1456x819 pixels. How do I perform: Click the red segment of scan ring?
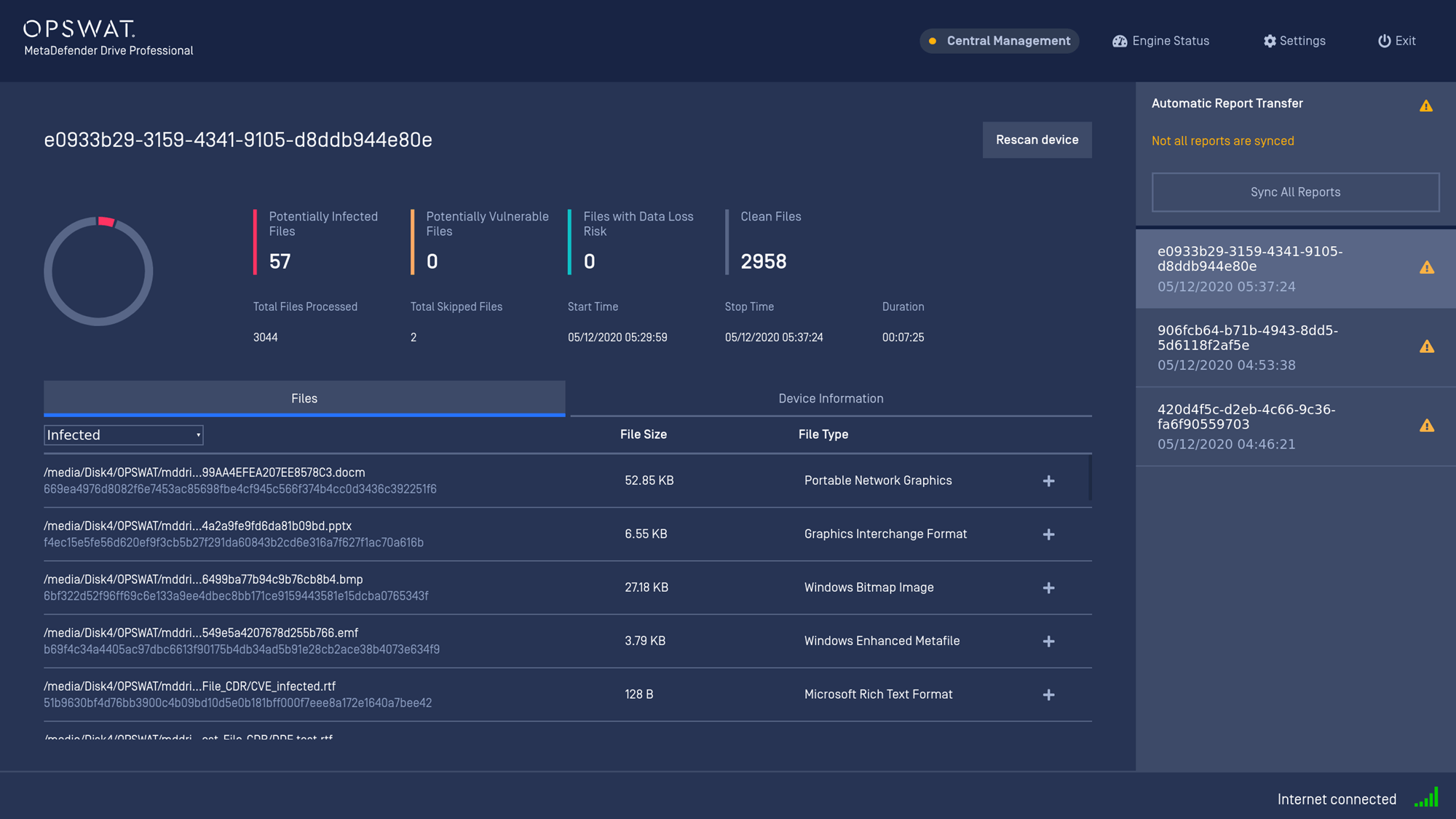click(x=106, y=221)
